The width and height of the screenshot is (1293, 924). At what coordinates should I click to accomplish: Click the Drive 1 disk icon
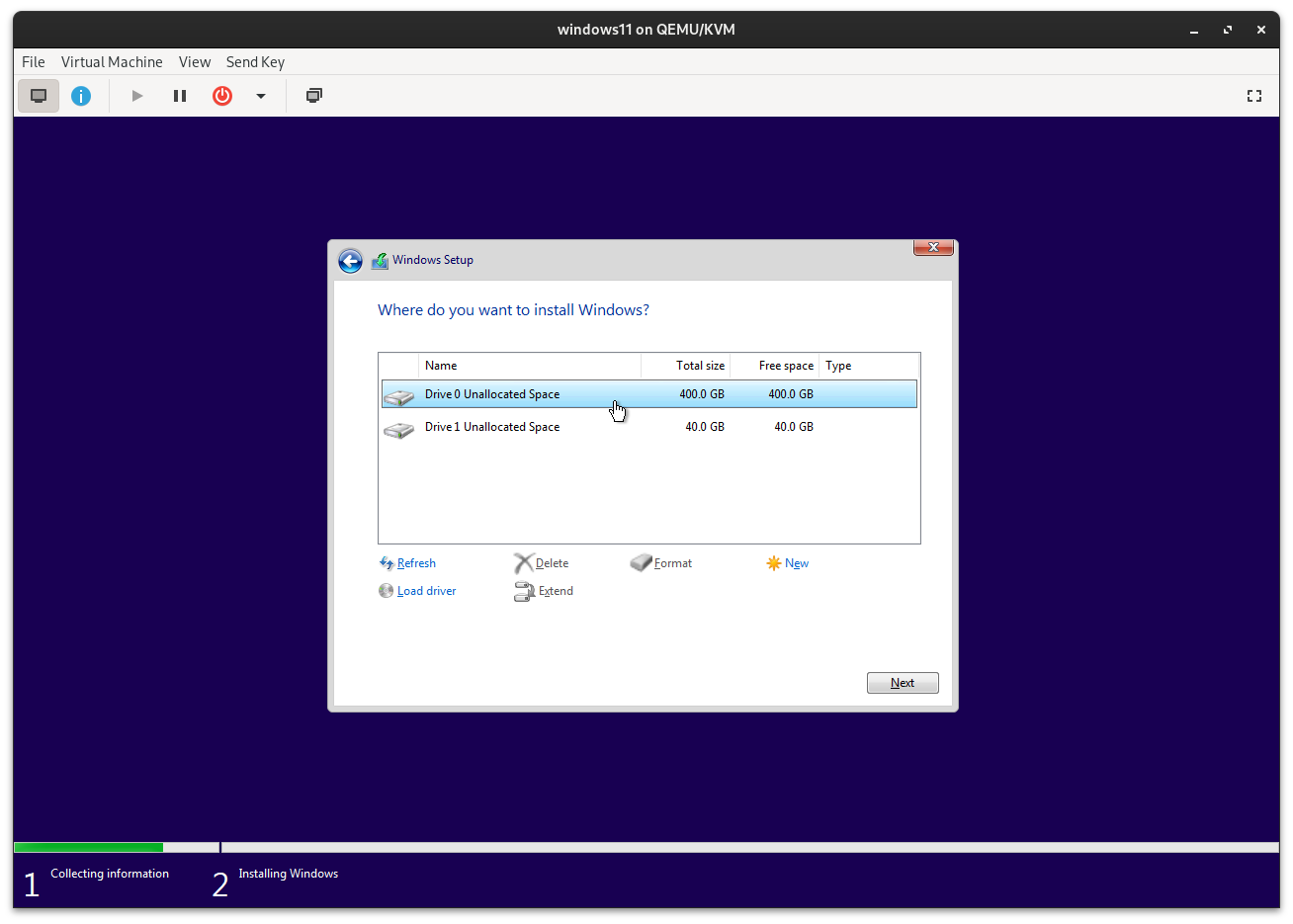tap(398, 429)
